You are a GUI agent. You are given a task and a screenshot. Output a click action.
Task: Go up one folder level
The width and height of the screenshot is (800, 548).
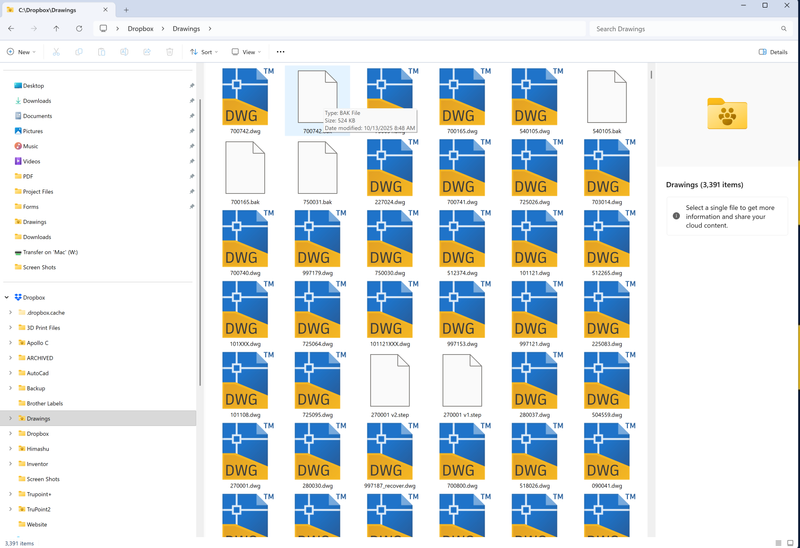pos(56,28)
